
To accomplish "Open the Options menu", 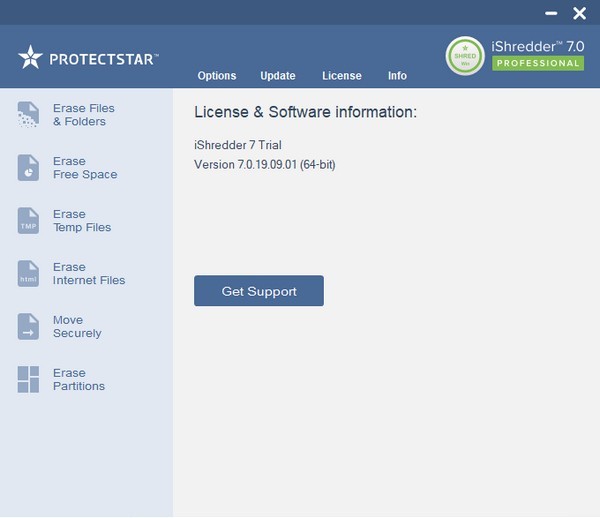I will (x=217, y=76).
